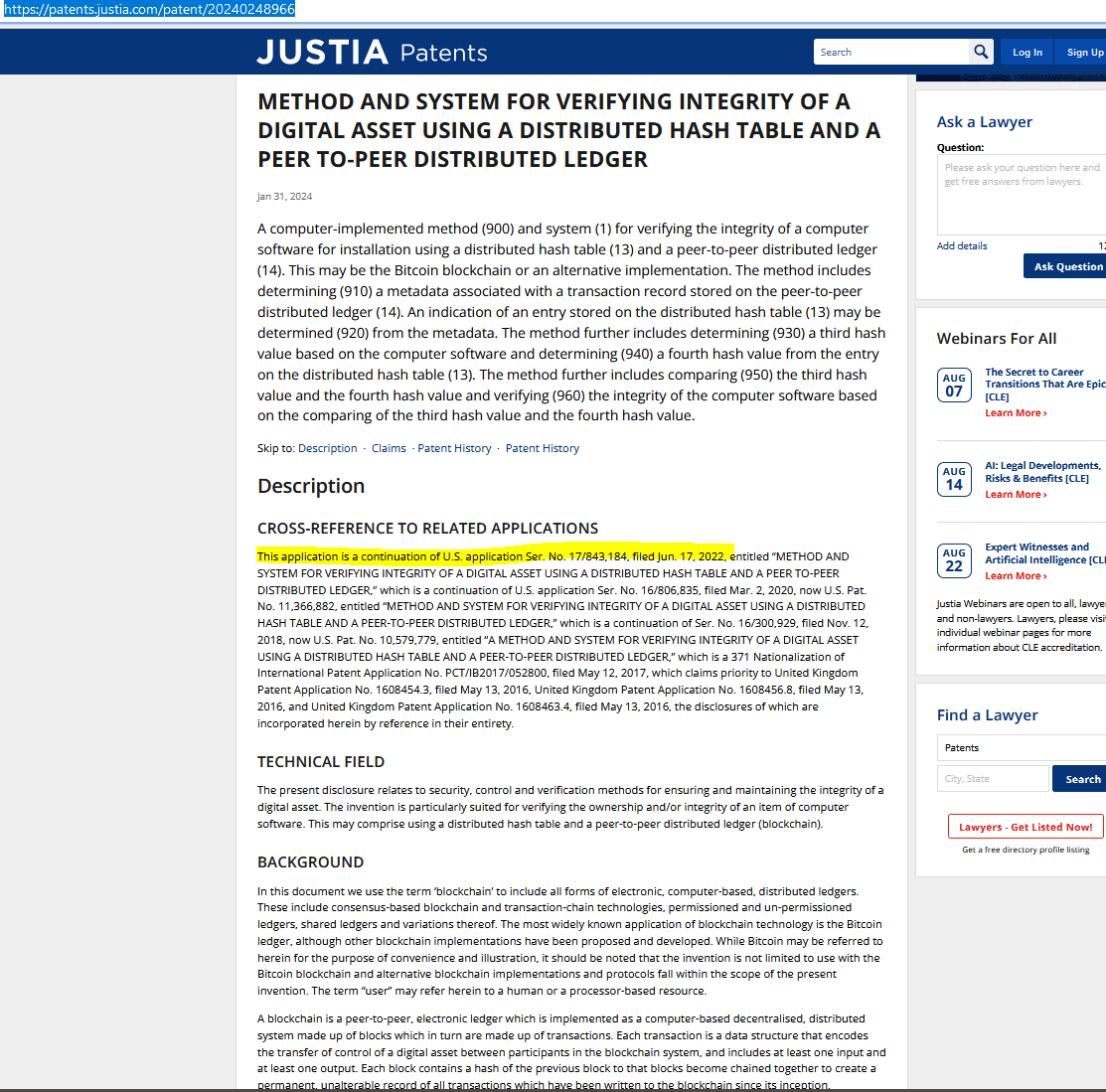Click the 'Ask a Lawyer' heading
Viewport: 1106px width, 1092px height.
point(984,122)
